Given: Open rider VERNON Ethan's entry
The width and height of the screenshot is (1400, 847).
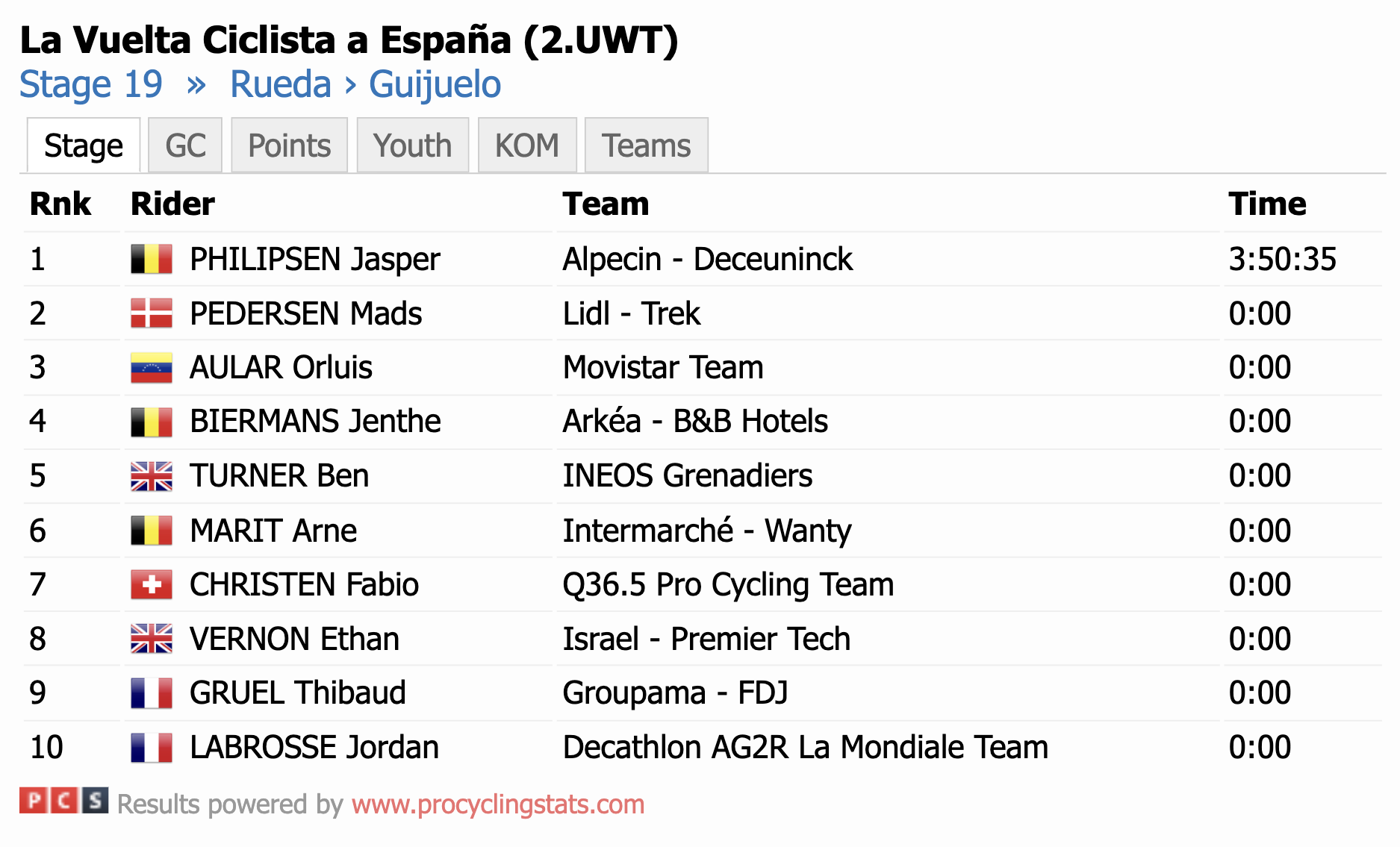Looking at the screenshot, I should 295,639.
